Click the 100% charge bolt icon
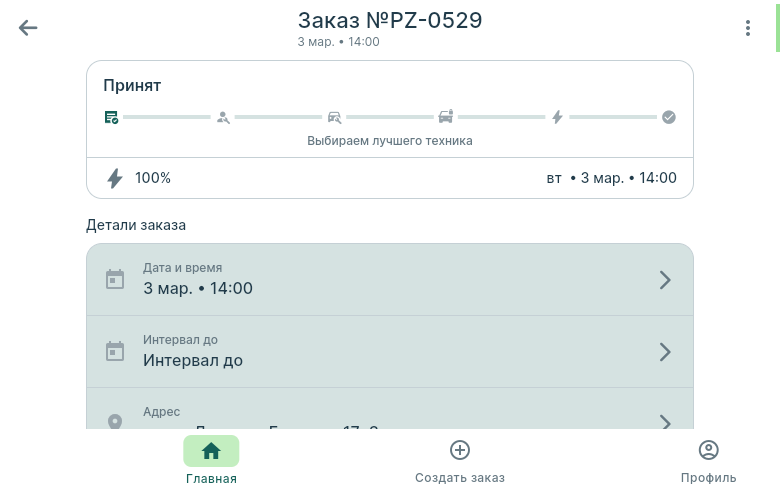This screenshot has width=780, height=493. (115, 178)
